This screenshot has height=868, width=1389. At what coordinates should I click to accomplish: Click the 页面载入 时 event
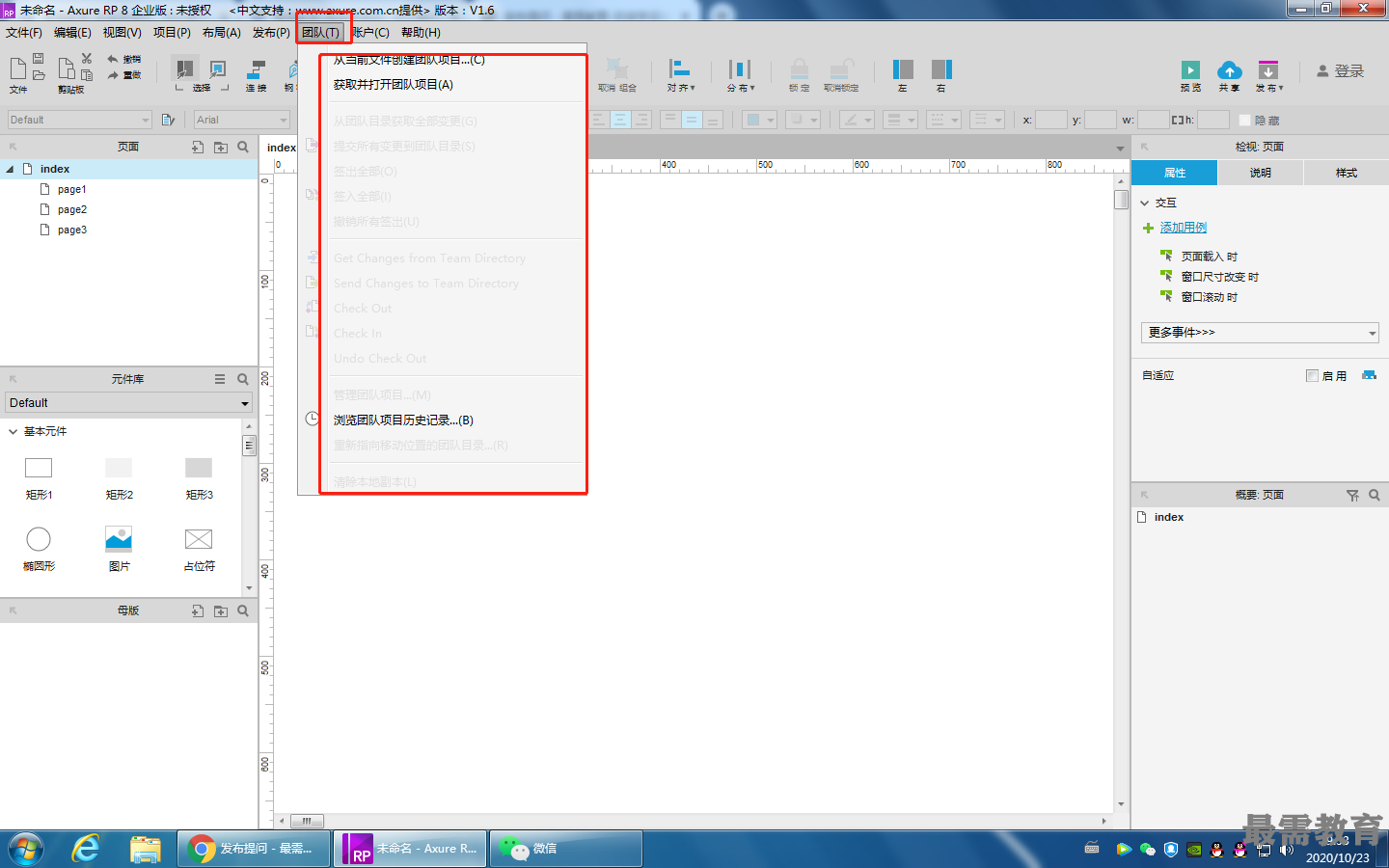1210,257
